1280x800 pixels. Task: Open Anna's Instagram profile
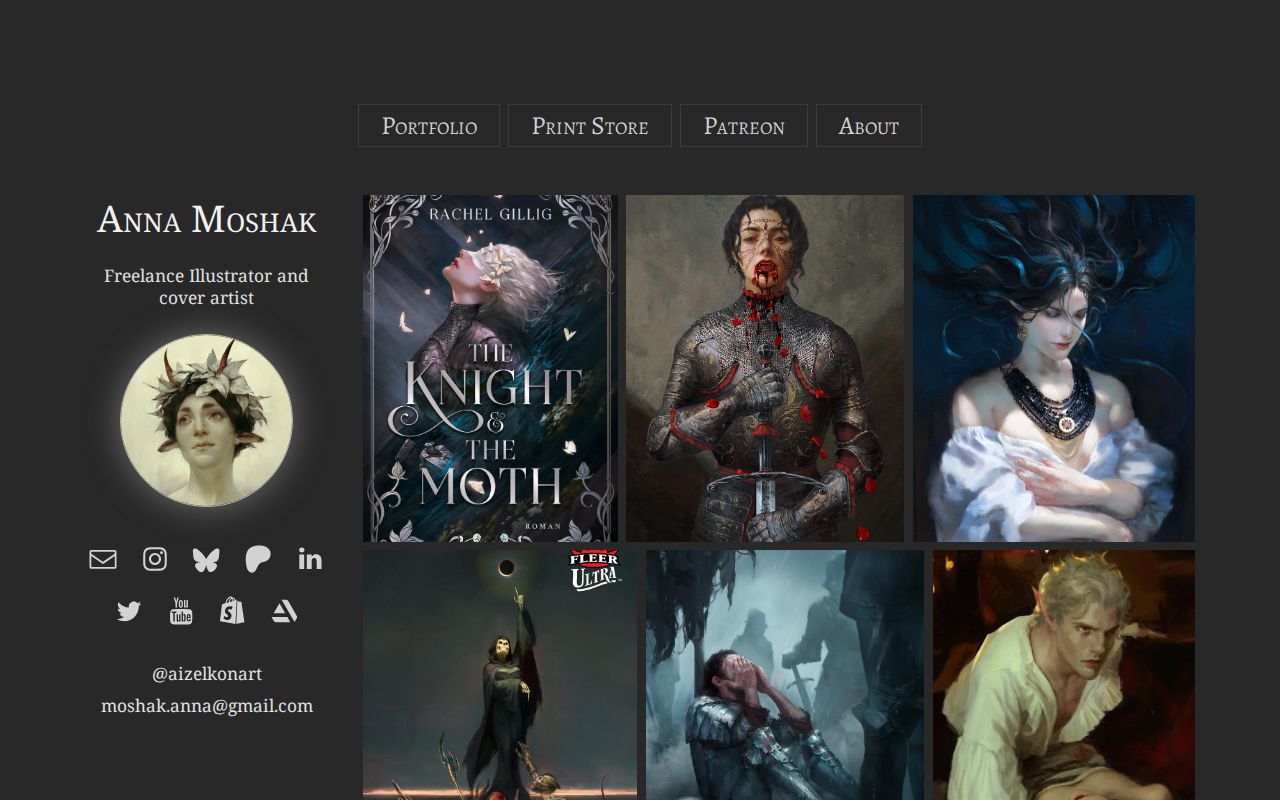click(155, 559)
